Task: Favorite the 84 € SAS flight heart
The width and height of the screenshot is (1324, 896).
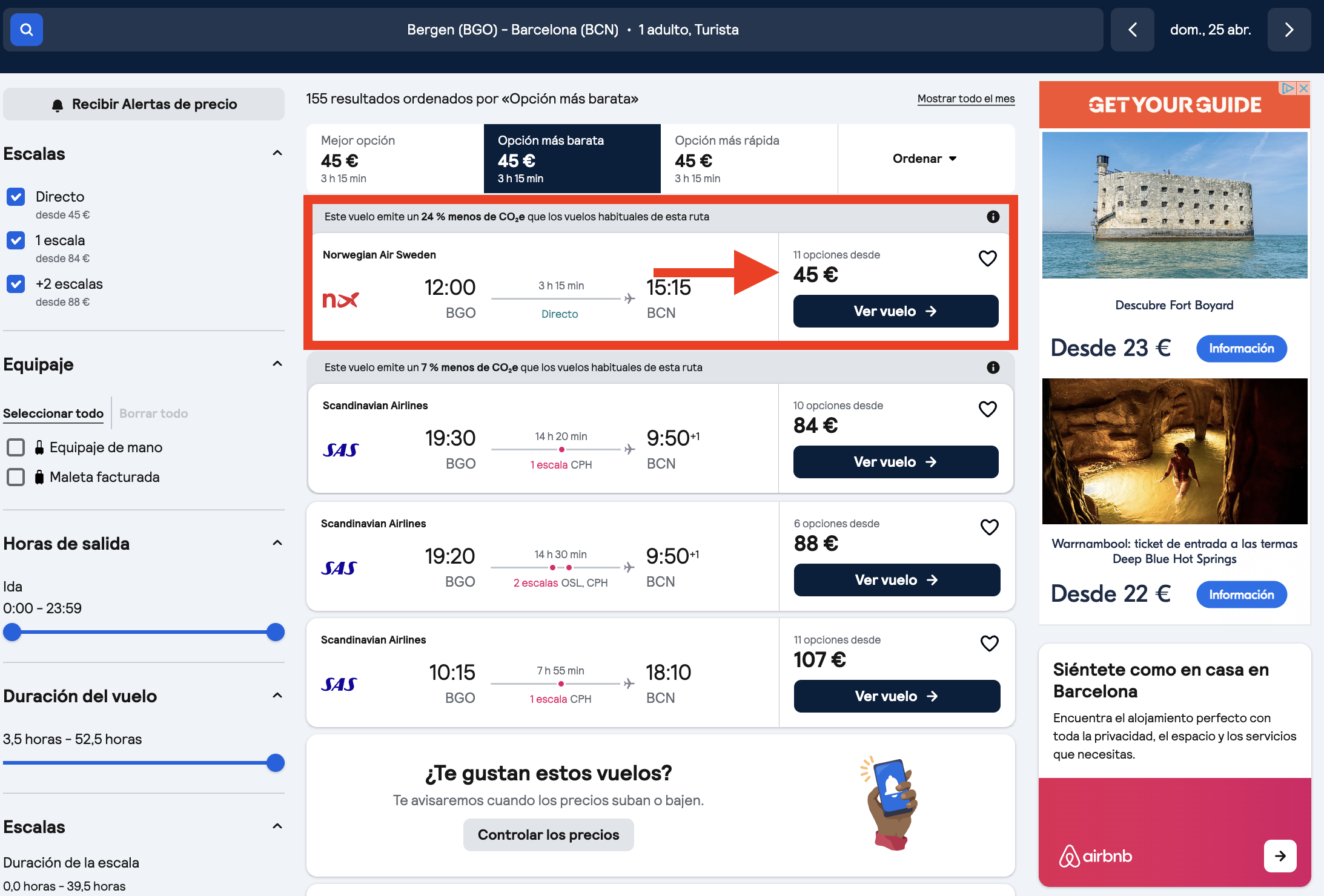Action: (x=988, y=409)
